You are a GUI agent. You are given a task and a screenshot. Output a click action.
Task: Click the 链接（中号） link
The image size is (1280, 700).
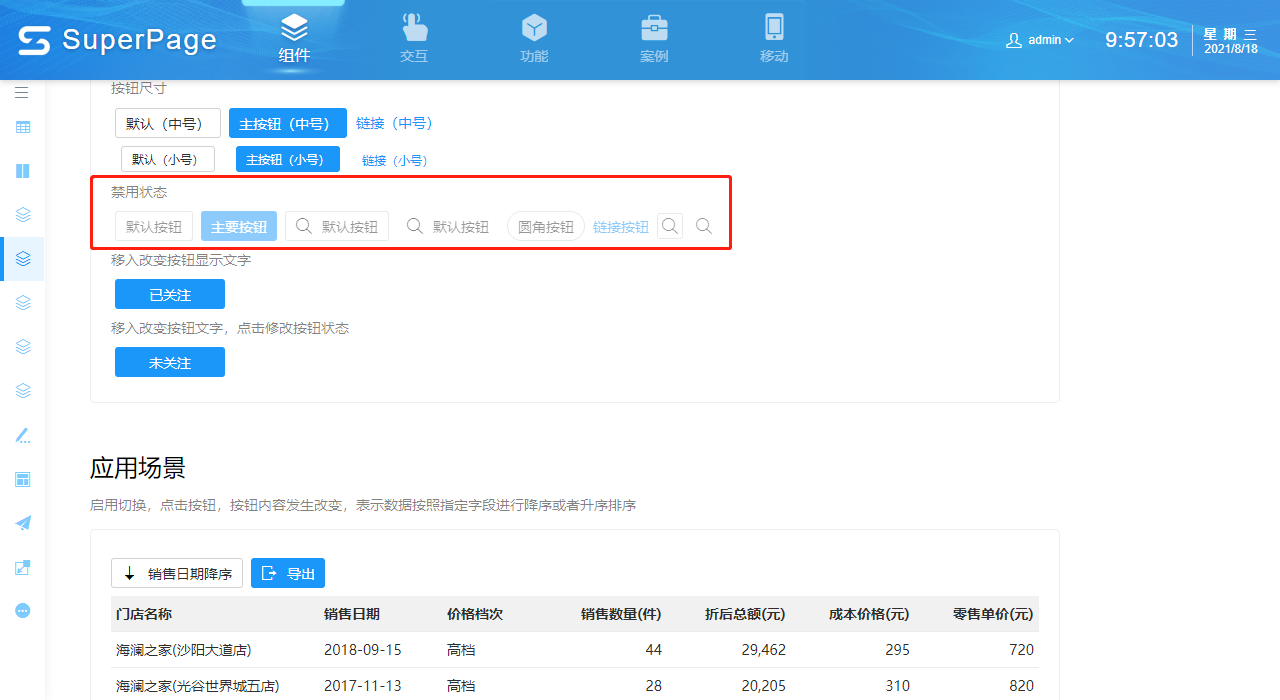click(x=394, y=123)
